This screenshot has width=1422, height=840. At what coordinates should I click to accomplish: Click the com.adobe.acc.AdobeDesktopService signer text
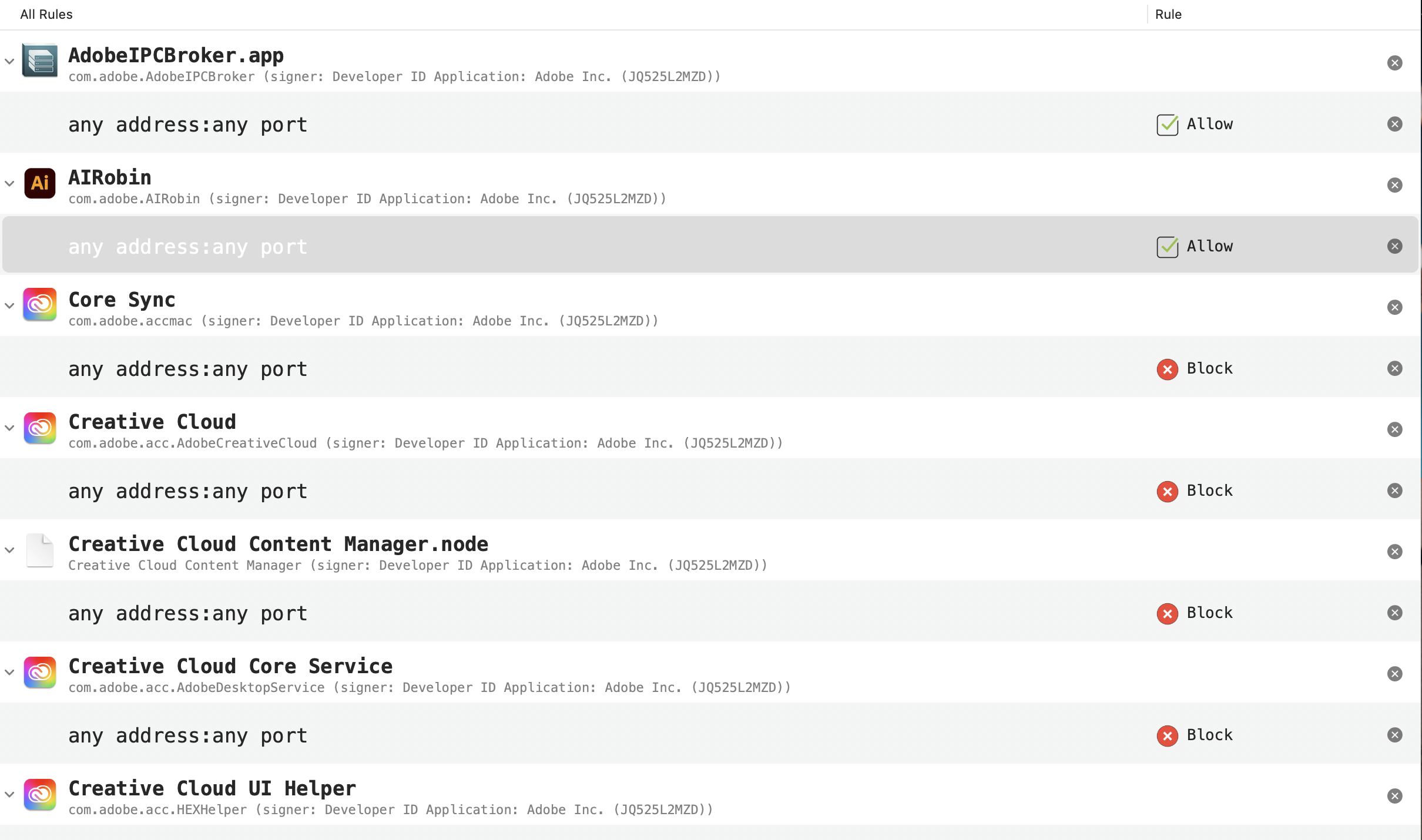[430, 688]
